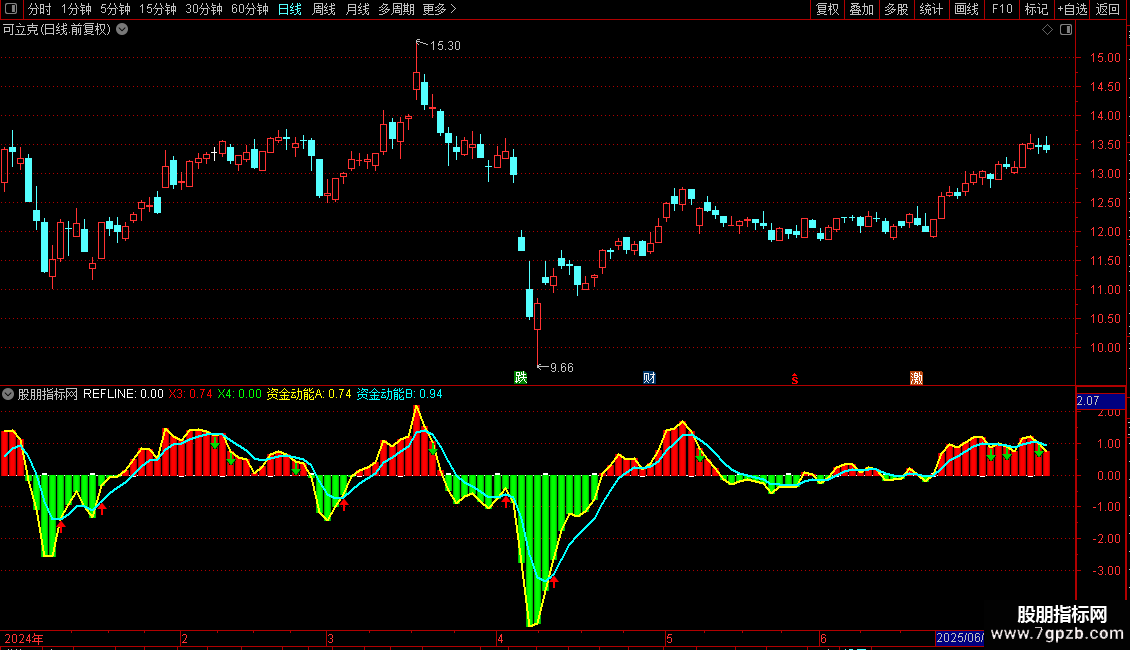Select the 15分钟 timeframe
1130x650 pixels.
pos(157,9)
